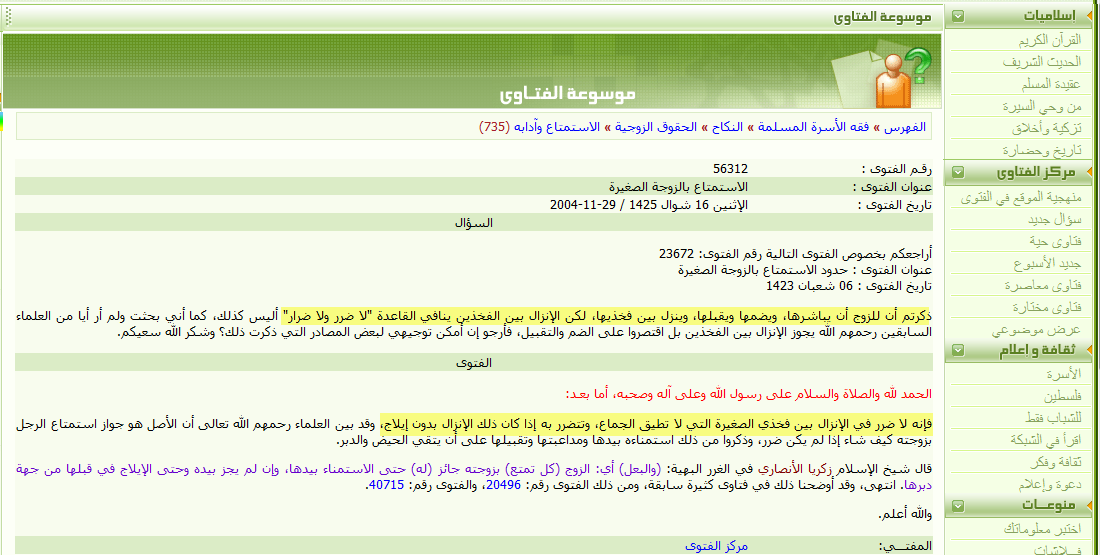Open سؤال جديد sidebar link
Screen dimensions: 1100x555
1054,220
